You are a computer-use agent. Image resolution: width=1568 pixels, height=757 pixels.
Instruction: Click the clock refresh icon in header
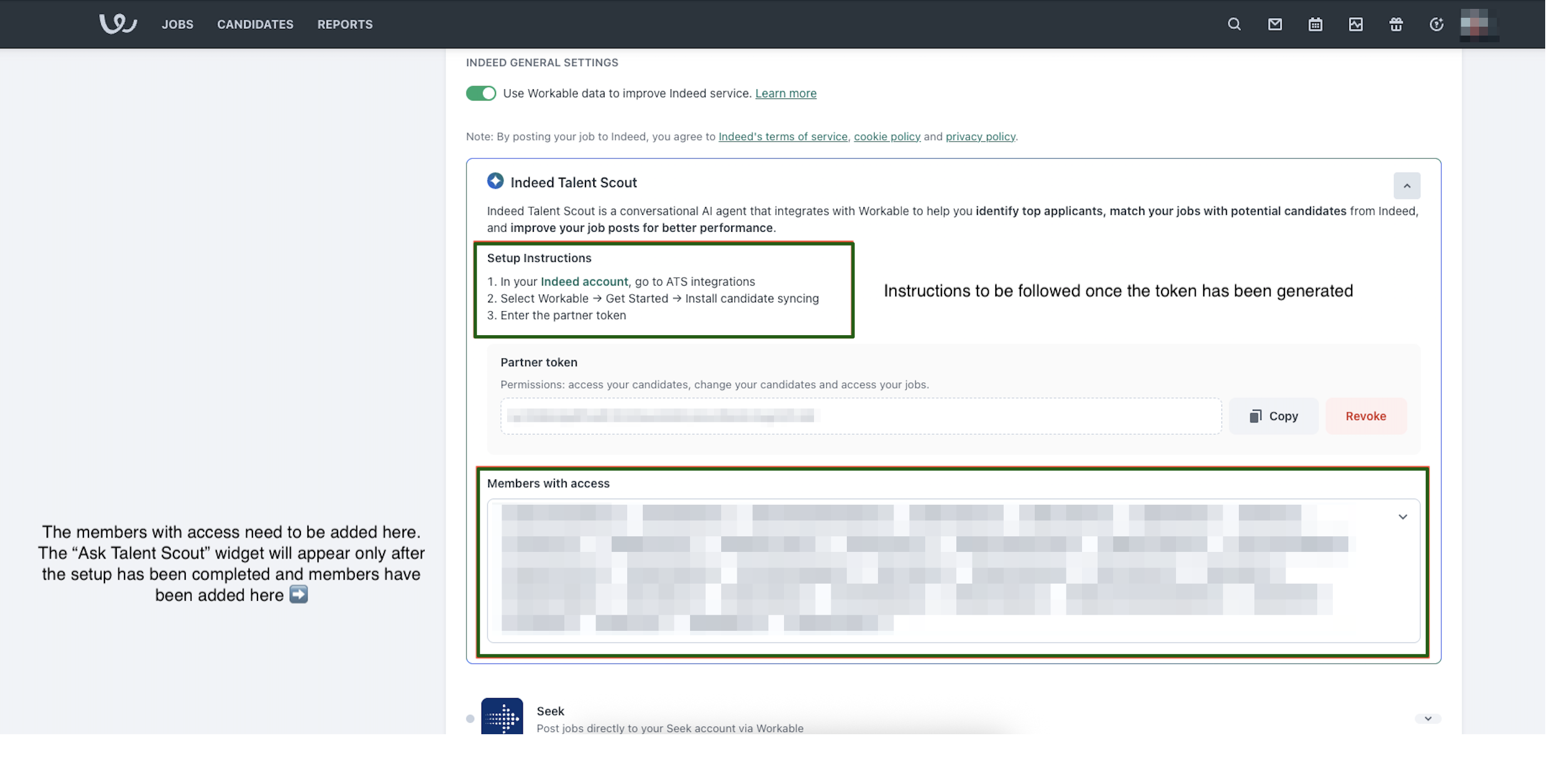click(1436, 24)
